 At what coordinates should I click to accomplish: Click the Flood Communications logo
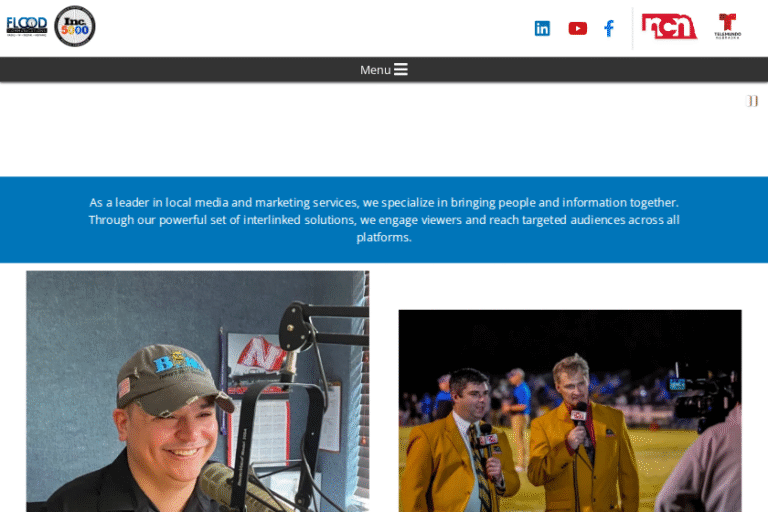click(27, 26)
